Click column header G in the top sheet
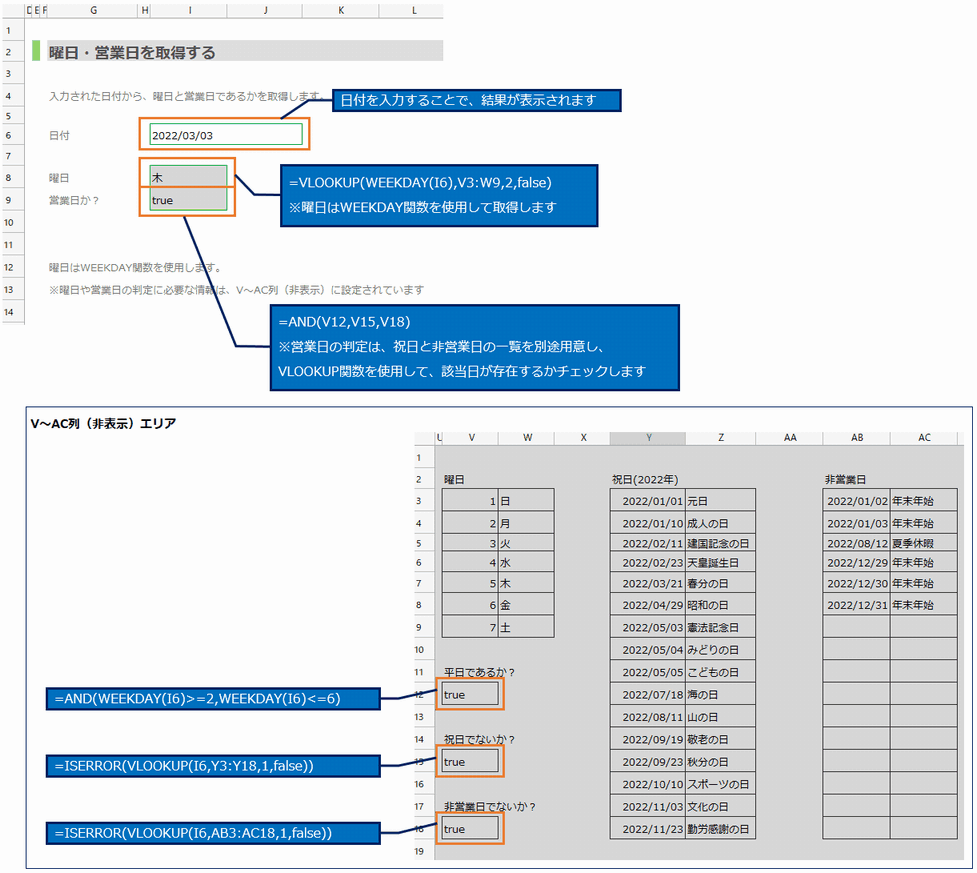The image size is (977, 873). (x=93, y=11)
